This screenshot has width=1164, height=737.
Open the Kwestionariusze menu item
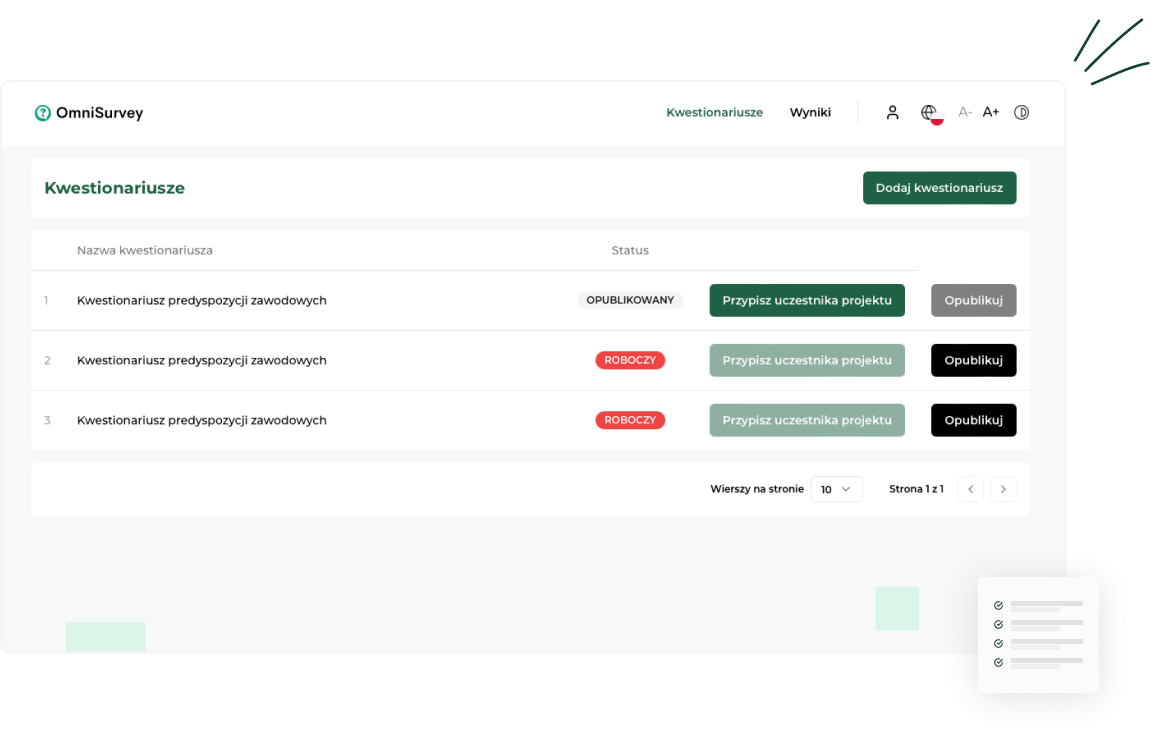[714, 113]
